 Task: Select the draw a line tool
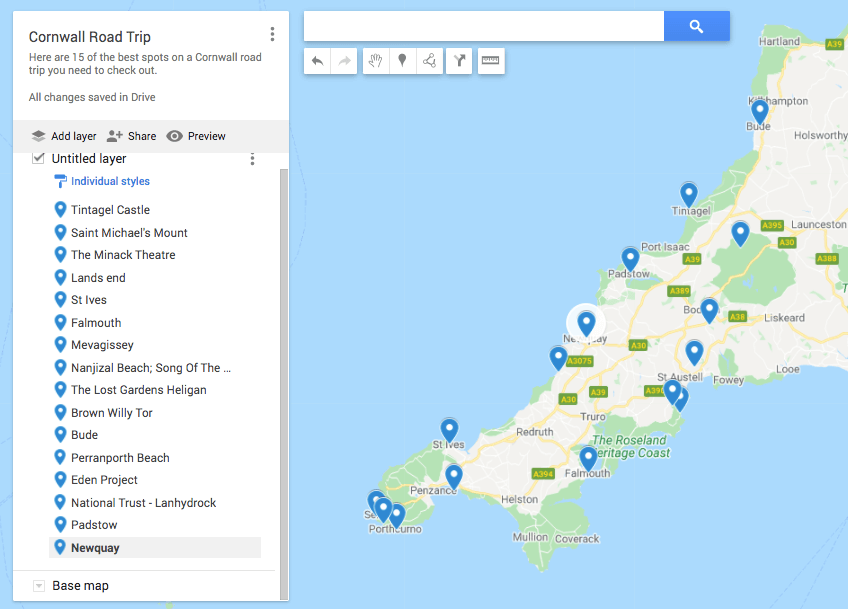[430, 61]
